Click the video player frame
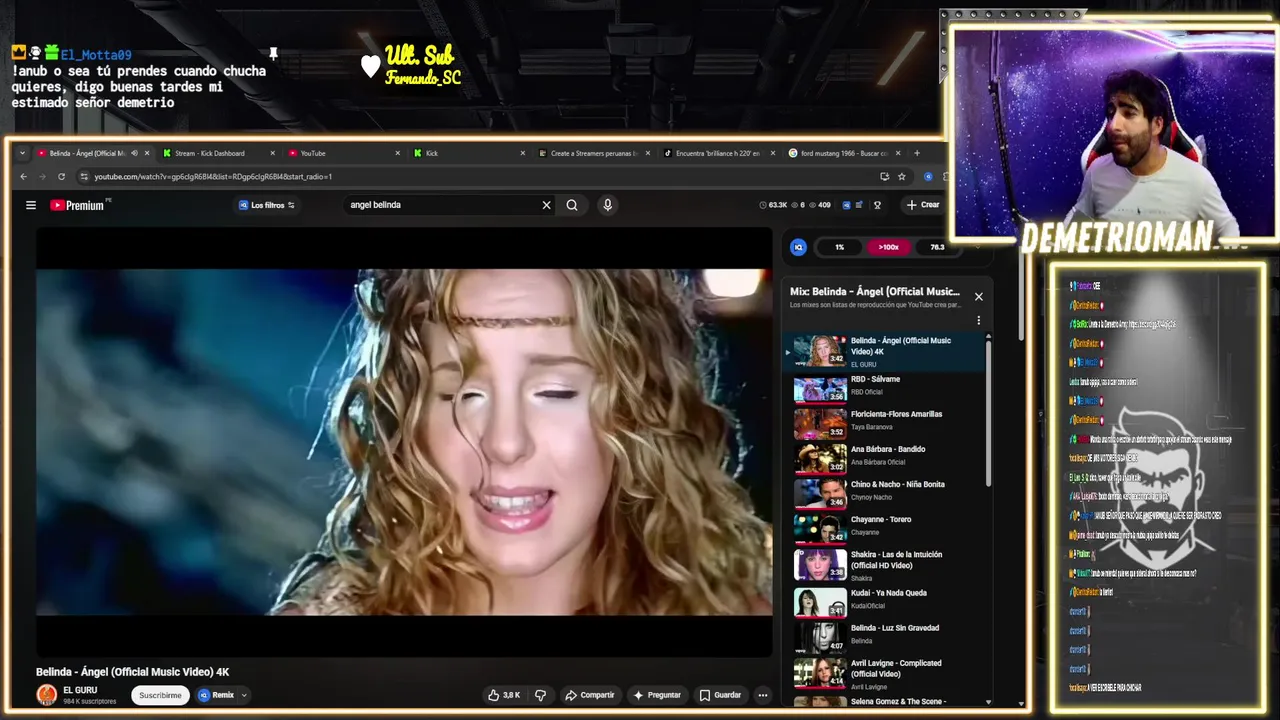1280x720 pixels. [404, 442]
